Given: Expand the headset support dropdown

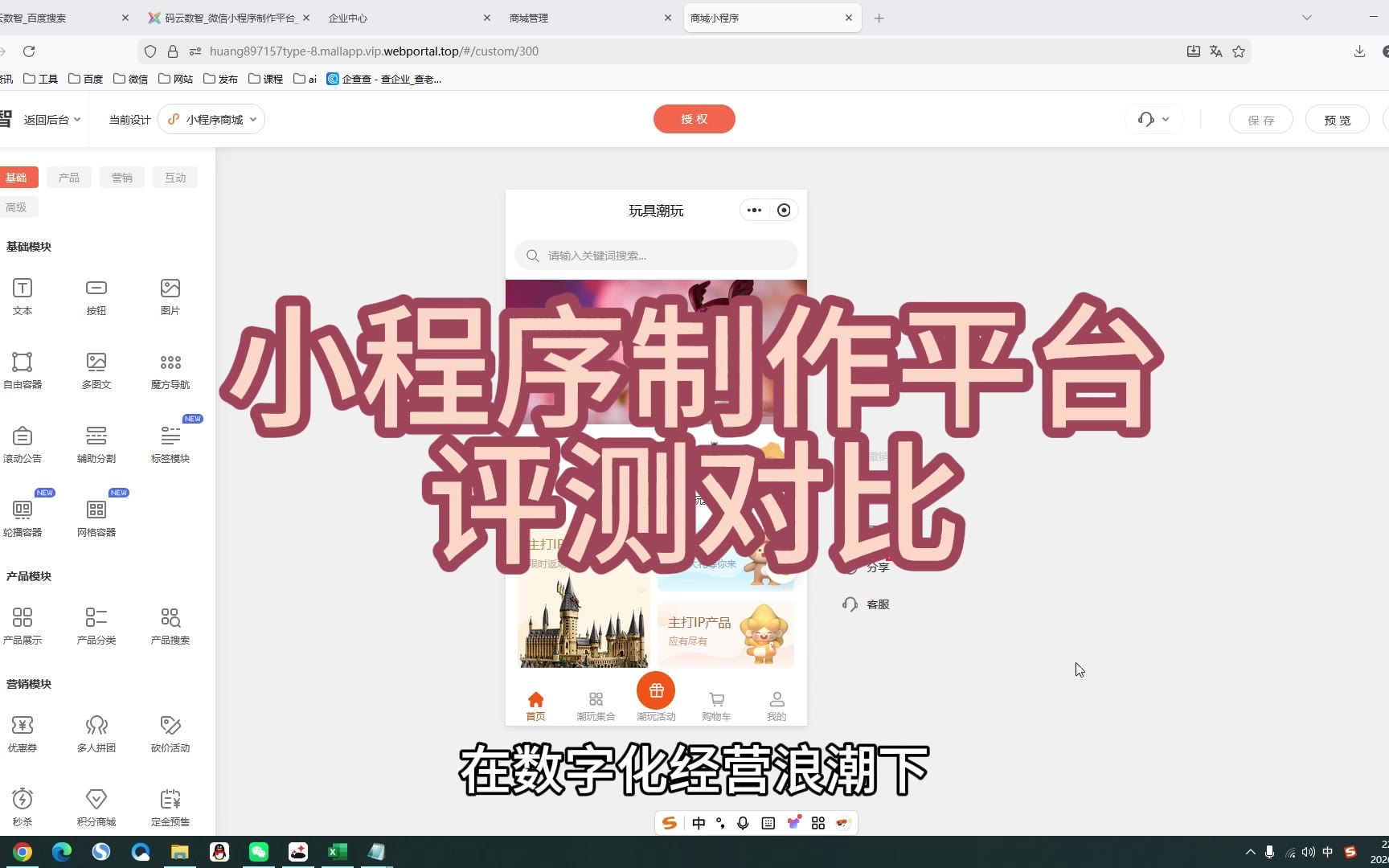Looking at the screenshot, I should click(1153, 120).
